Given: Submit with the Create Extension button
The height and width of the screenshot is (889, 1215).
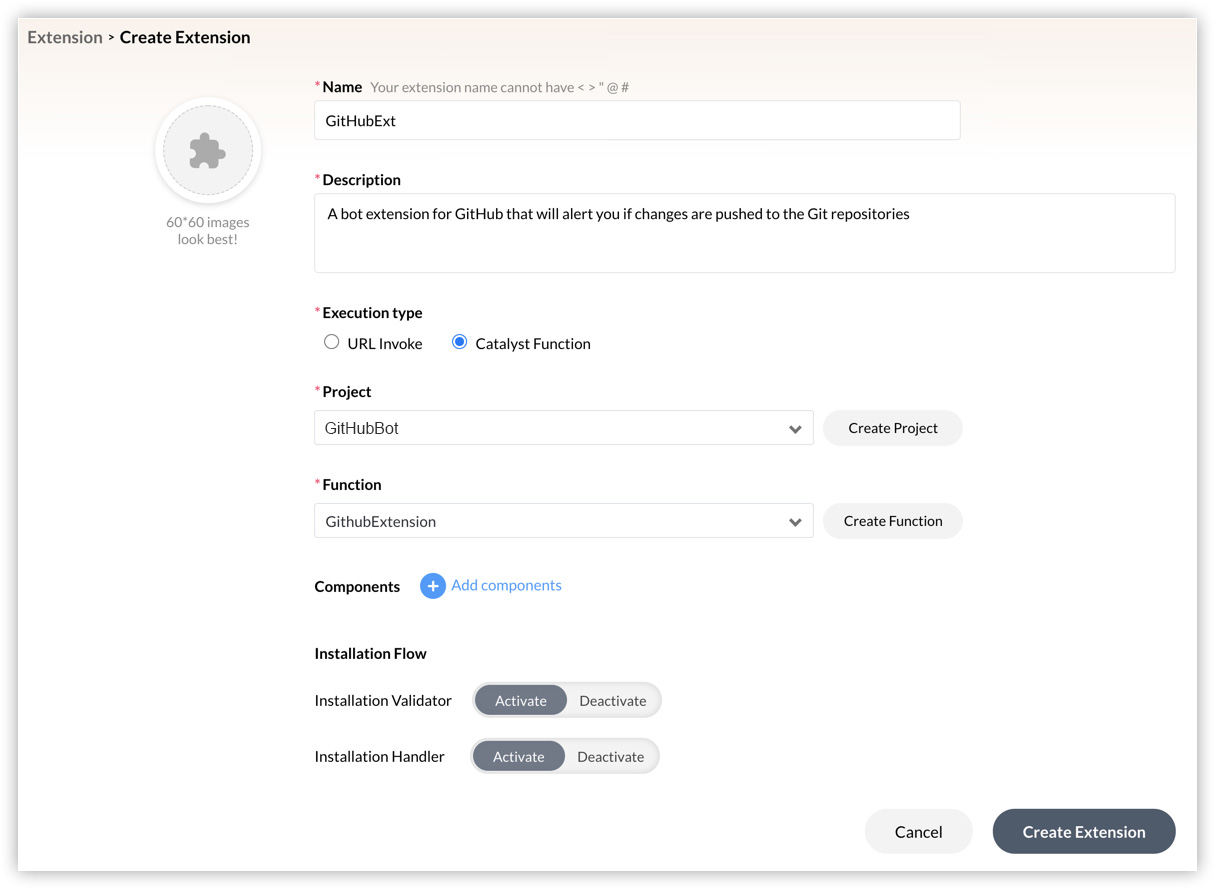Looking at the screenshot, I should point(1083,832).
